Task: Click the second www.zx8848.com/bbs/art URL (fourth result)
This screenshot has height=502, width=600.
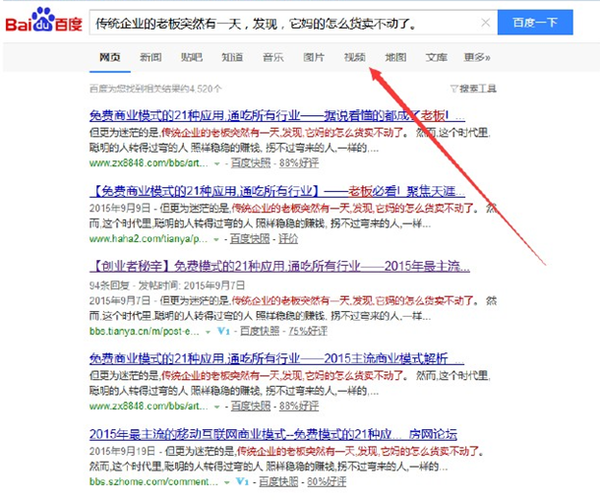Action: click(x=148, y=406)
